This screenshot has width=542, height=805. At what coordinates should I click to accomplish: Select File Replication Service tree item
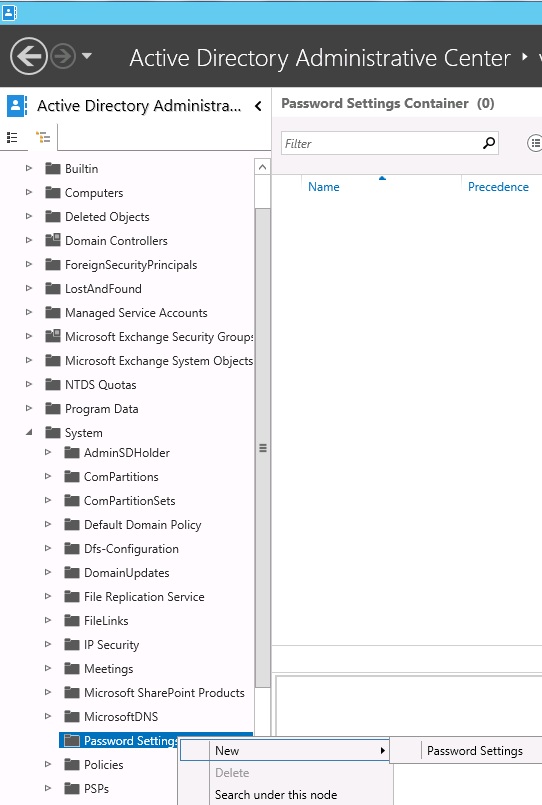144,597
